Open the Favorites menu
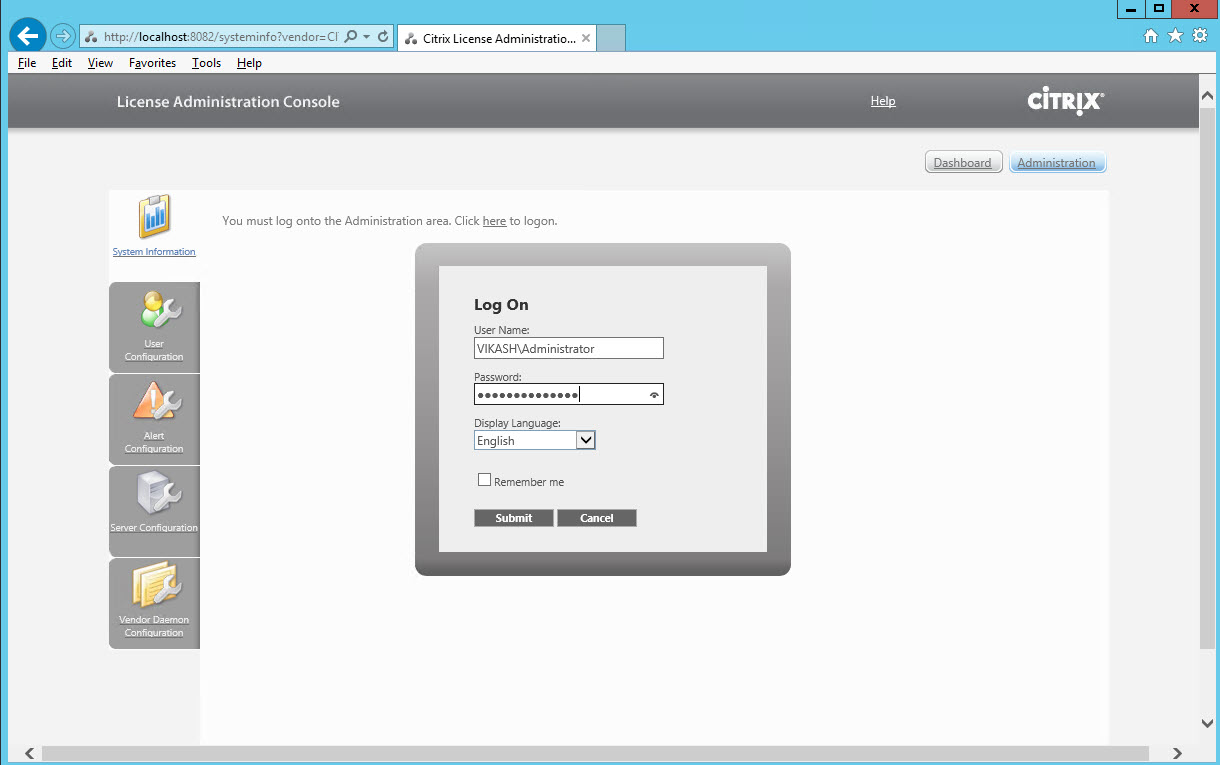Screen dimensions: 1220x765 tap(152, 63)
